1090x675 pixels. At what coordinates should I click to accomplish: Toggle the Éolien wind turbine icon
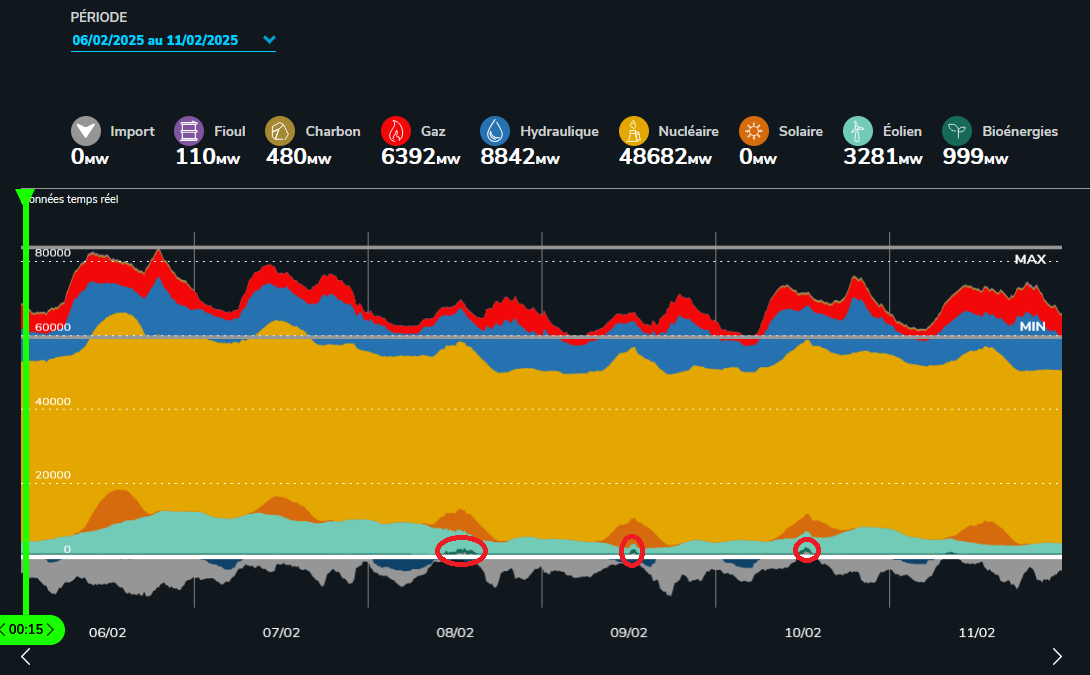click(858, 131)
